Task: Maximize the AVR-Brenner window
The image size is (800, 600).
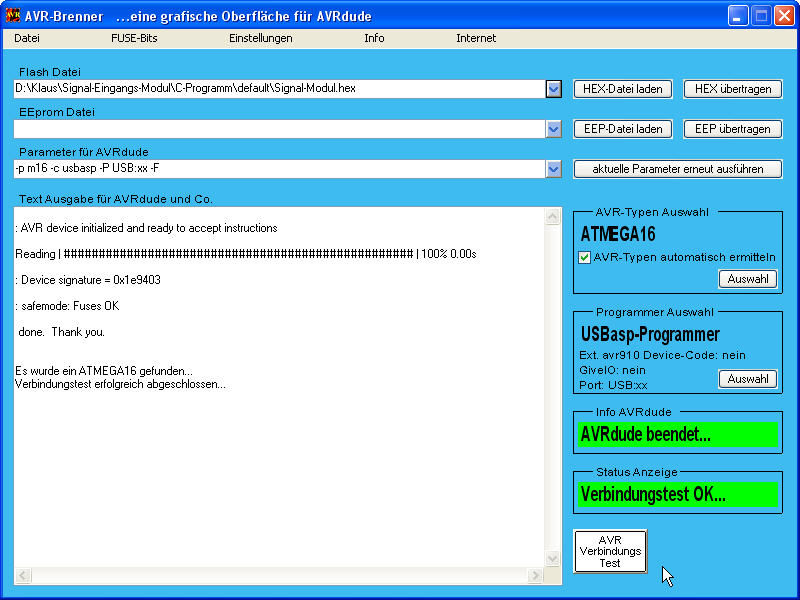Action: coord(761,16)
